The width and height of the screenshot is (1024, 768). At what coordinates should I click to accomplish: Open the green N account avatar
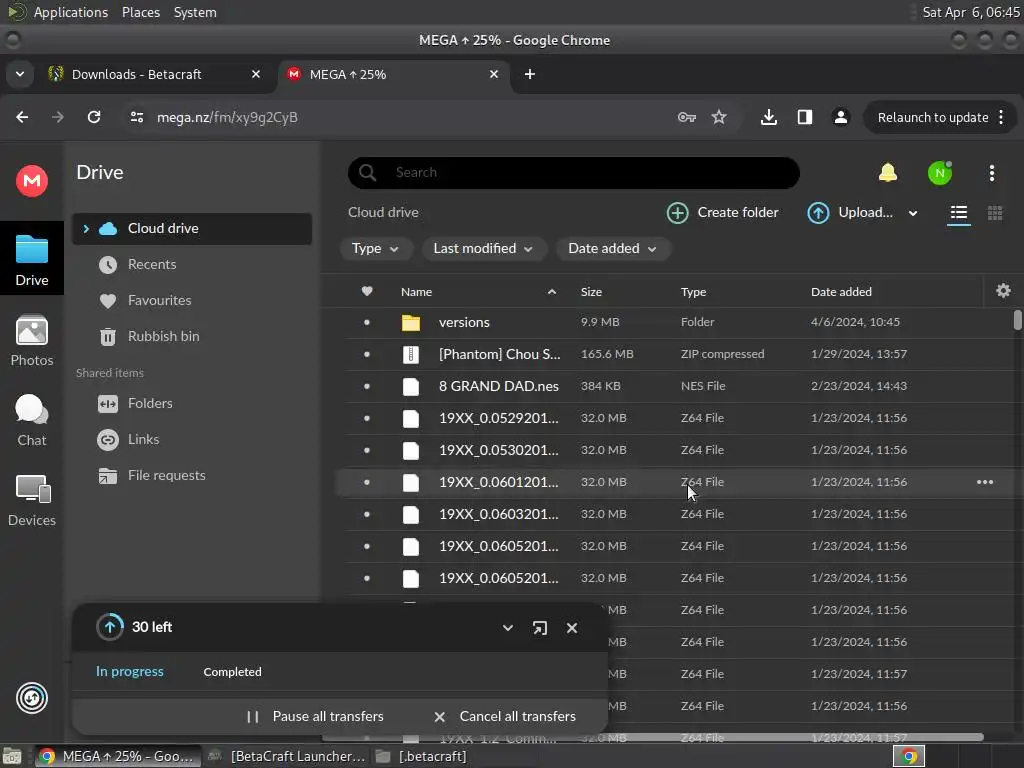(940, 173)
